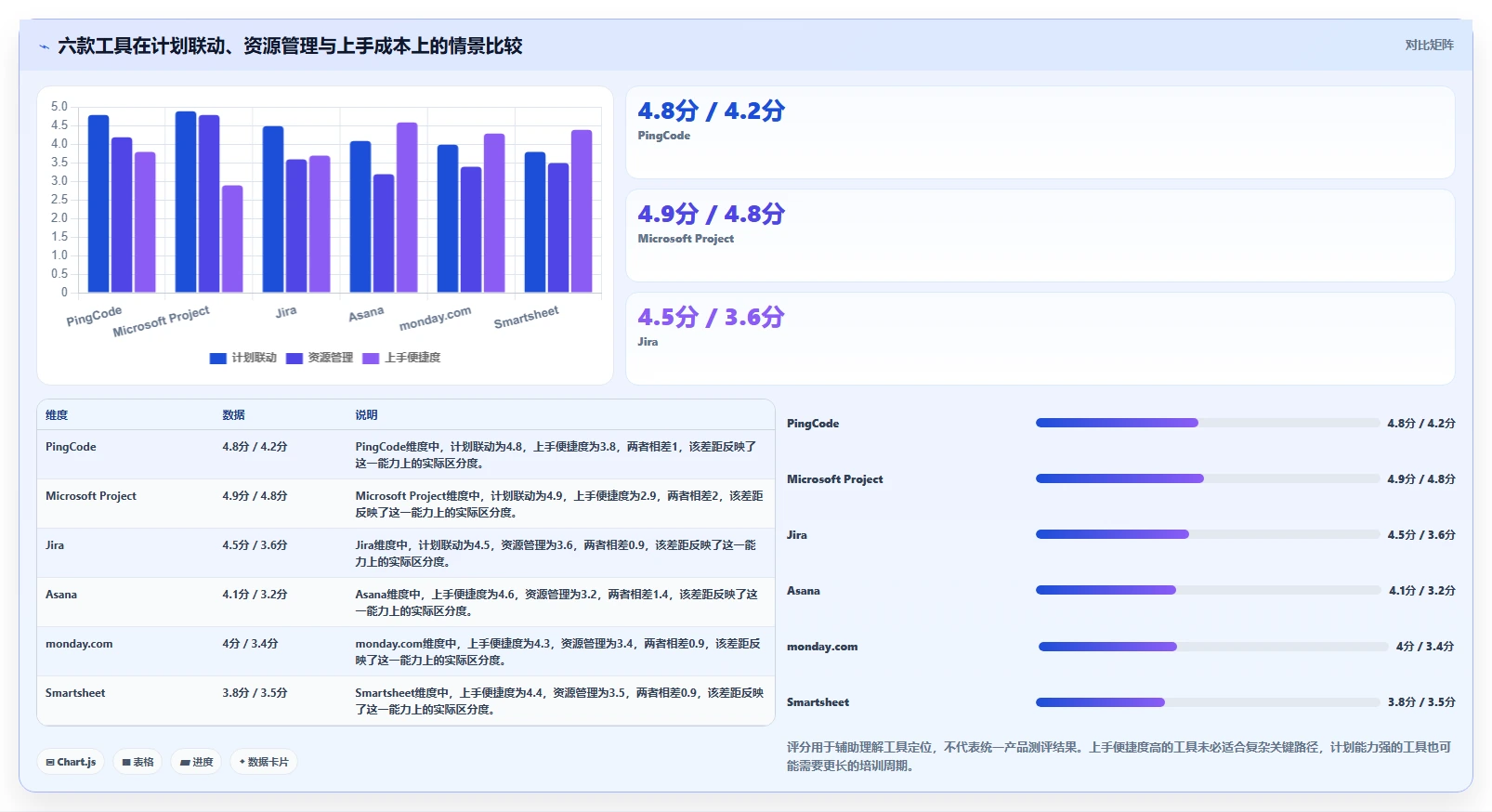Click the Chart.js tag
Viewport: 1492px width, 812px height.
71,762
